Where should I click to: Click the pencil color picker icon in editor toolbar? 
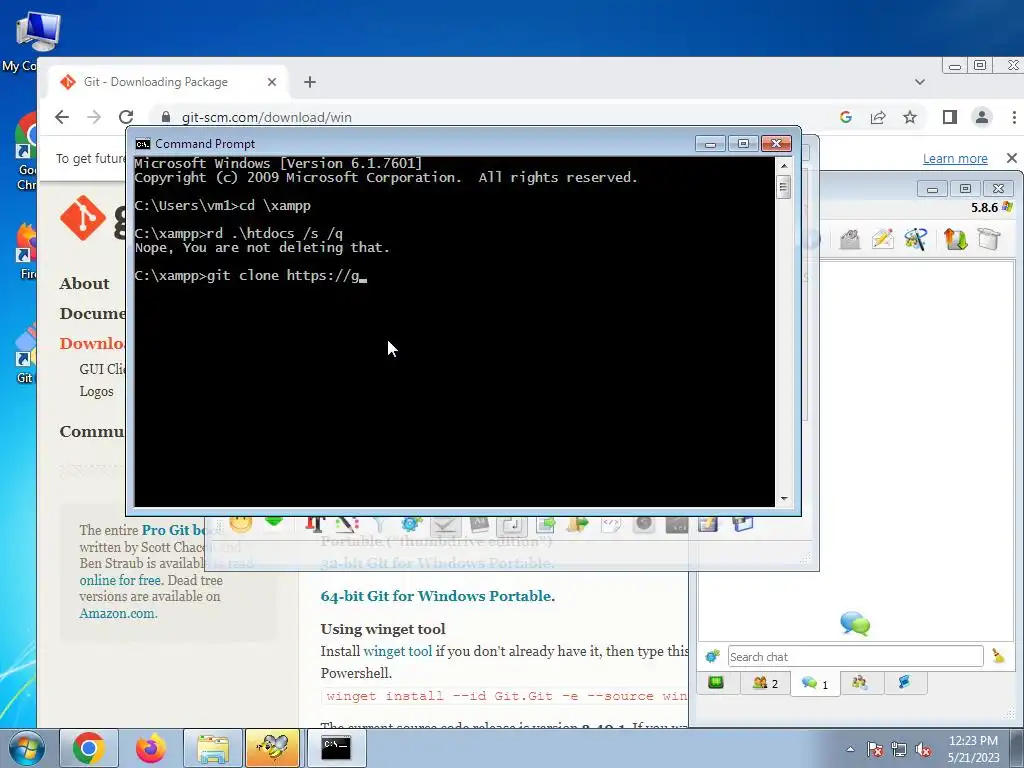(x=347, y=522)
